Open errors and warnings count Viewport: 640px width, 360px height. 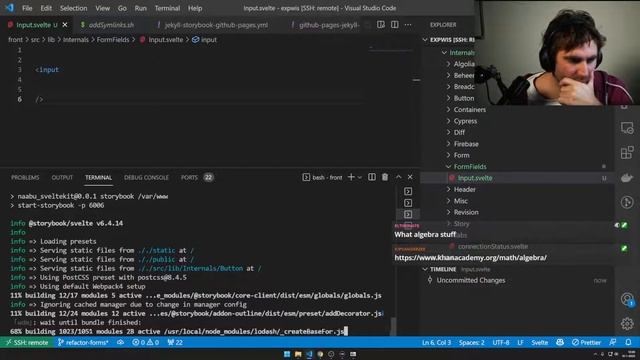pyautogui.click(x=145, y=342)
